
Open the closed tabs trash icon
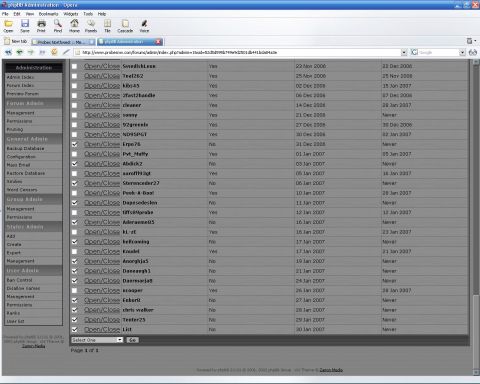pyautogui.click(x=470, y=41)
